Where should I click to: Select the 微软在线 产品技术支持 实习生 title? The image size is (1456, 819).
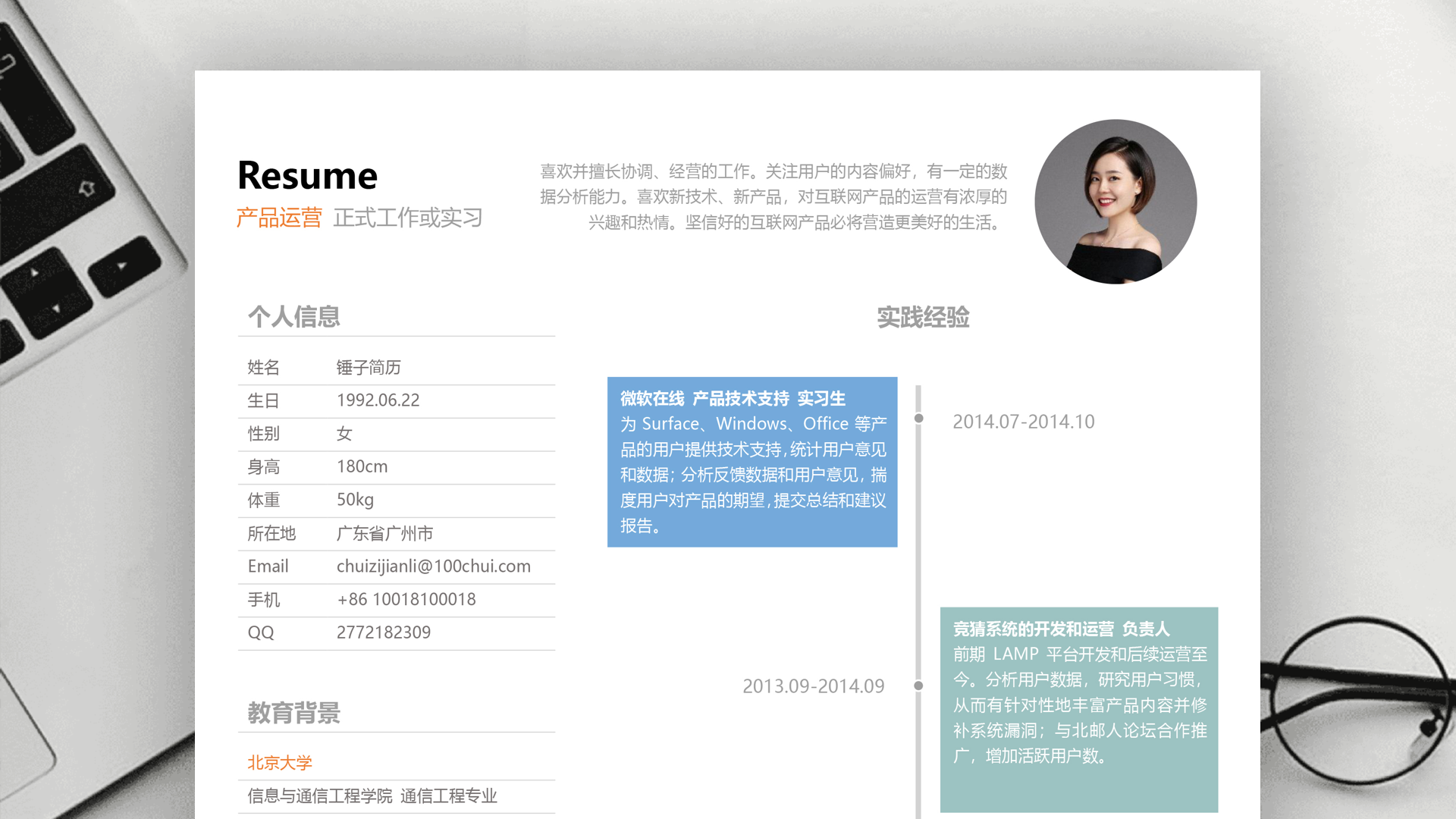[733, 399]
